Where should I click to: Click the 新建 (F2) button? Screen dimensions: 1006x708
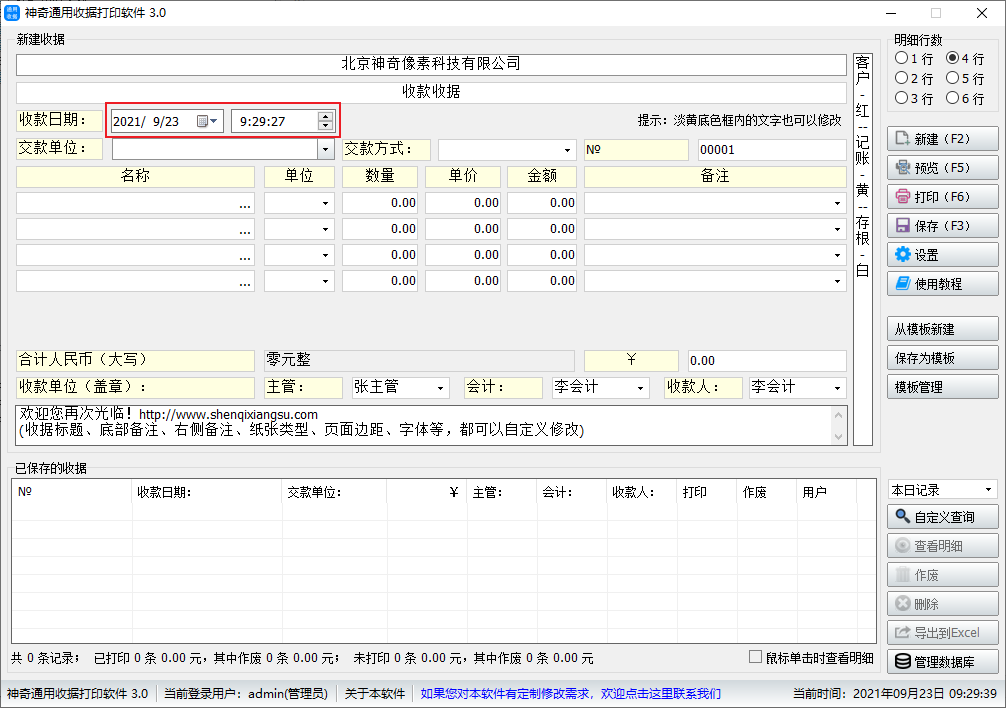942,139
